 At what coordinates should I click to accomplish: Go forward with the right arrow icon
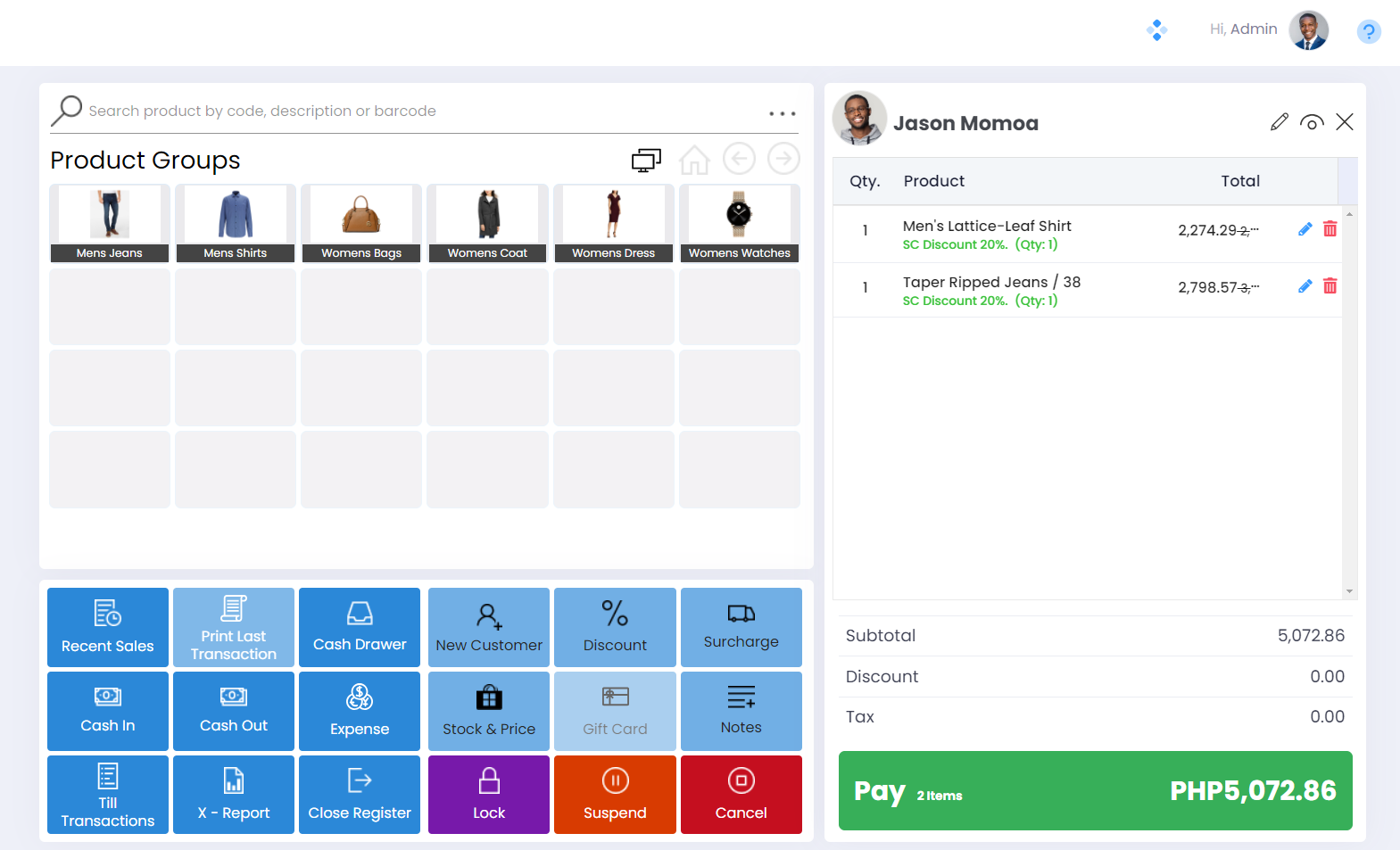click(783, 159)
